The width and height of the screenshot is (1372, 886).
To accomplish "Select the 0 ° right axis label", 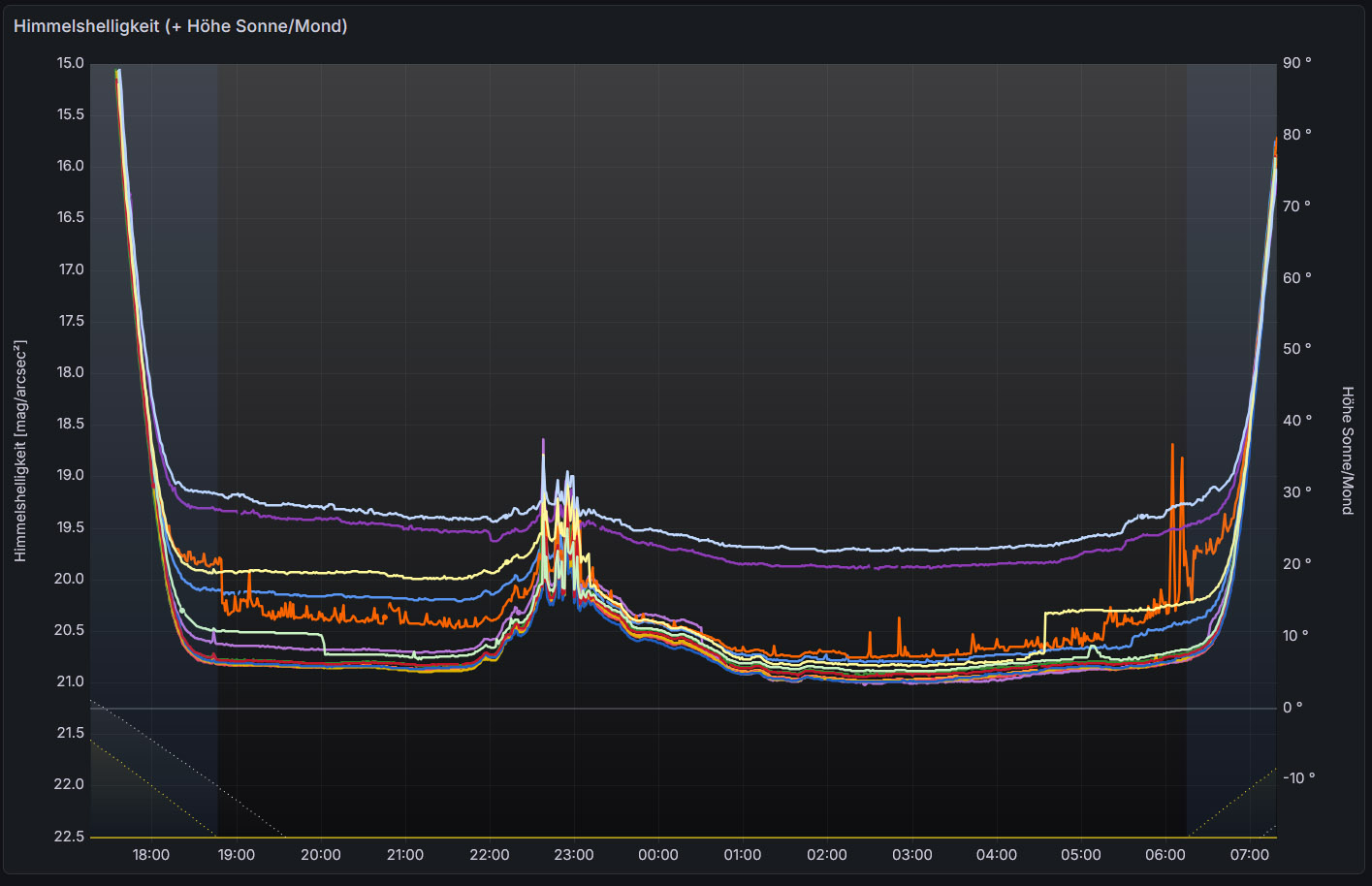I will [1292, 708].
